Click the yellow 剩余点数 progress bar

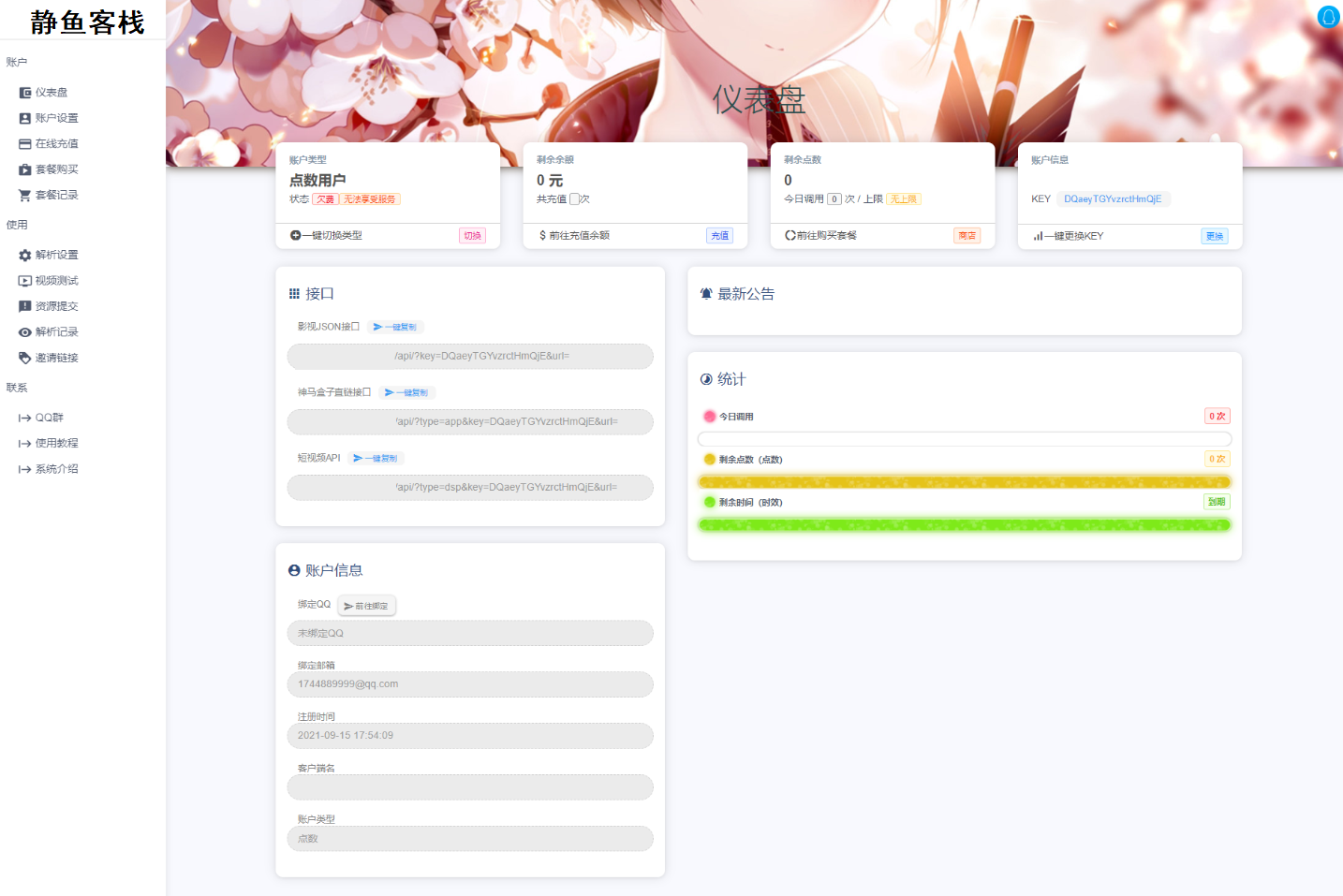pyautogui.click(x=964, y=482)
